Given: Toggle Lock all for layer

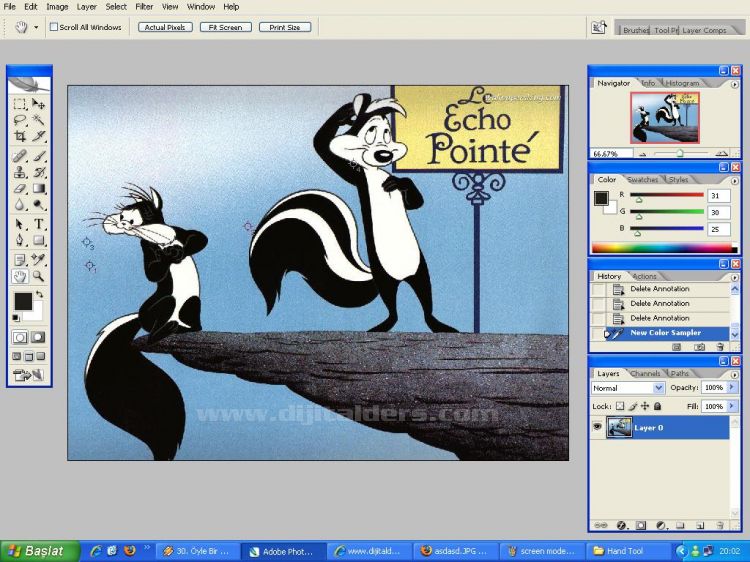Looking at the screenshot, I should click(658, 406).
